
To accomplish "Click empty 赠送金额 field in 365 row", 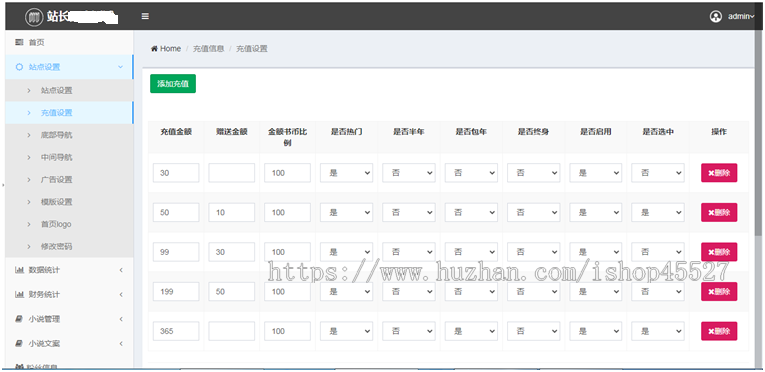I will [x=231, y=331].
